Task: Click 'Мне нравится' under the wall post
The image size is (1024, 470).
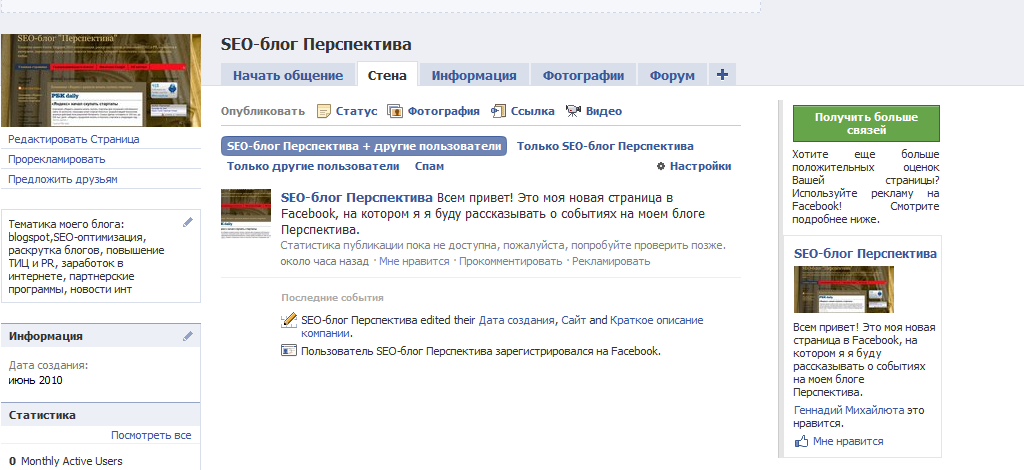Action: (414, 261)
